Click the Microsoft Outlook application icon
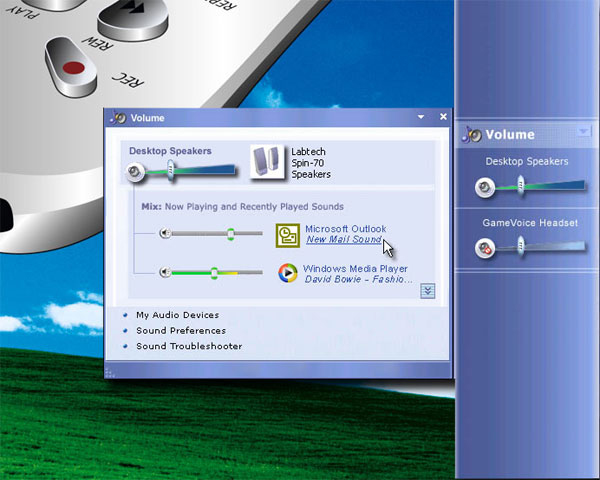 288,235
